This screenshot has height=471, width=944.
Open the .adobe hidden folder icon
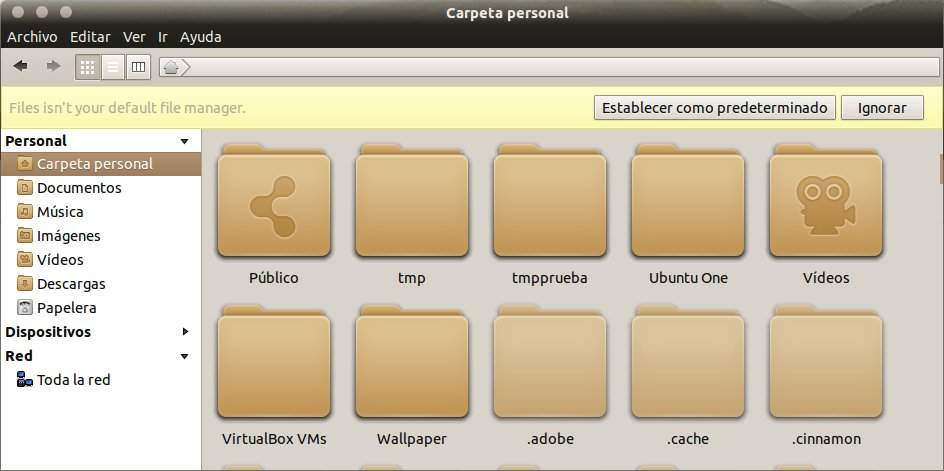tap(550, 362)
